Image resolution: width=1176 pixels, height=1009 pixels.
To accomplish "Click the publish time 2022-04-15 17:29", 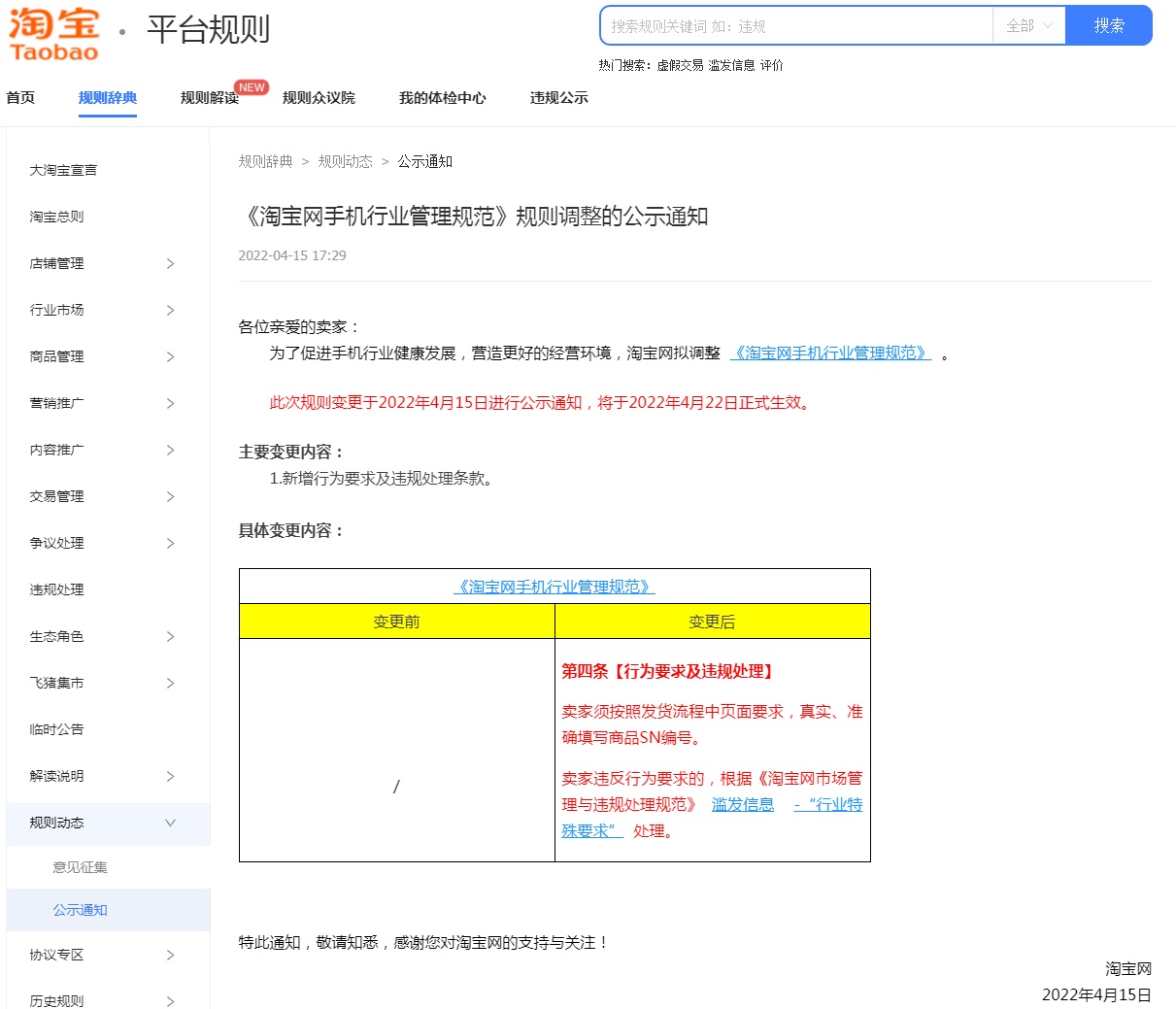I will 292,255.
